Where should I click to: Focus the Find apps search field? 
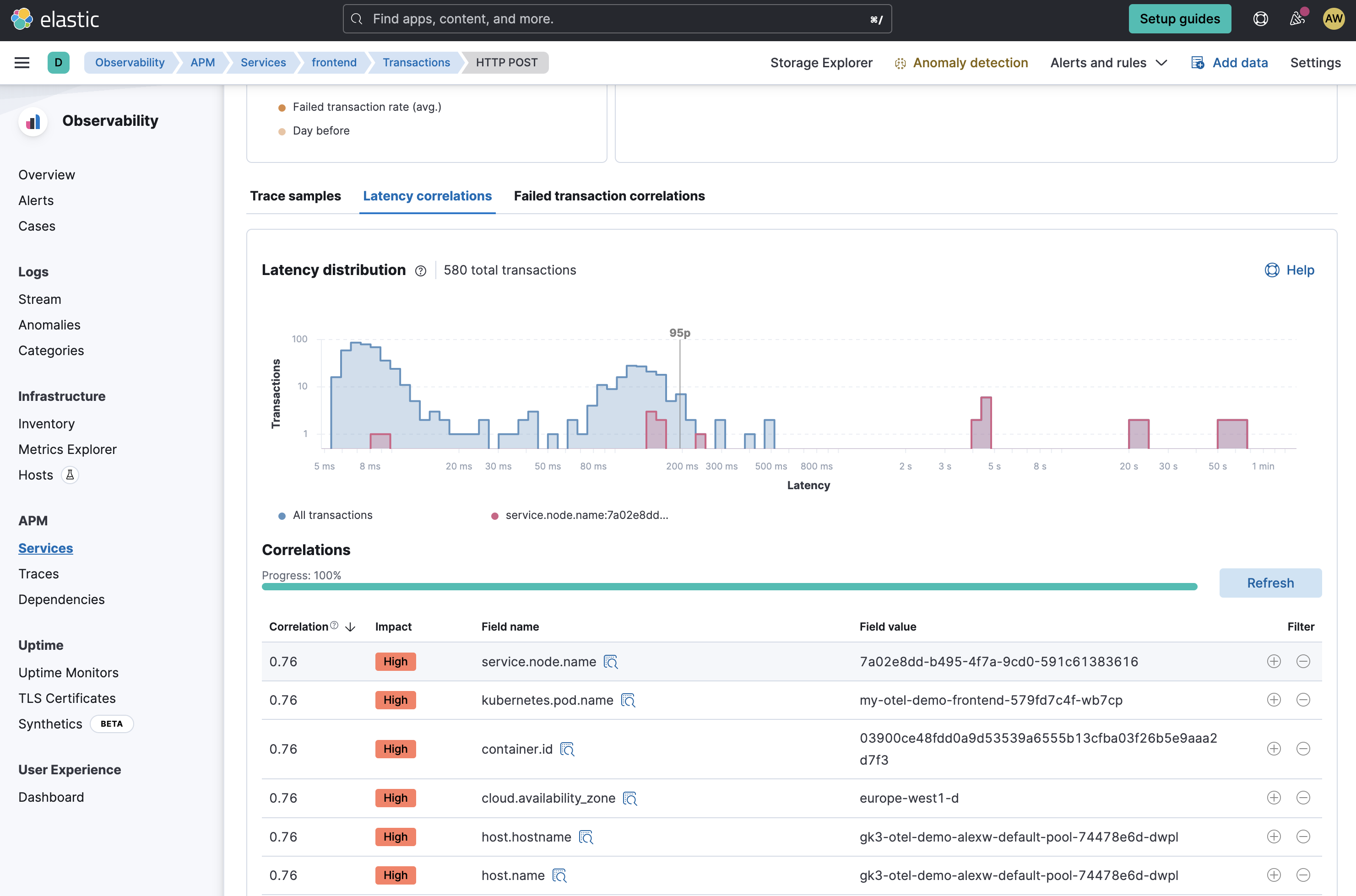click(617, 19)
